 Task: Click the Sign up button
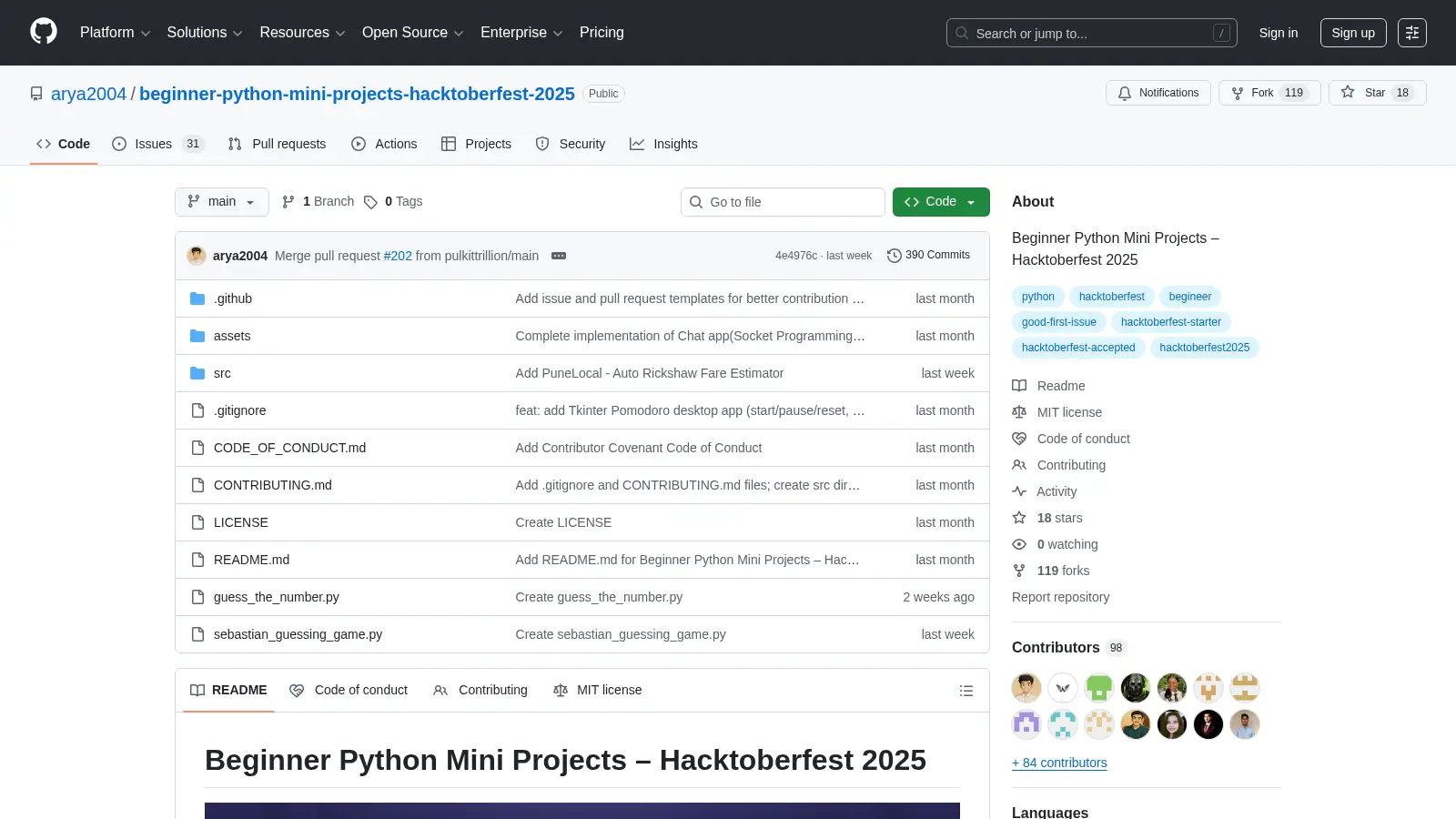coord(1353,33)
